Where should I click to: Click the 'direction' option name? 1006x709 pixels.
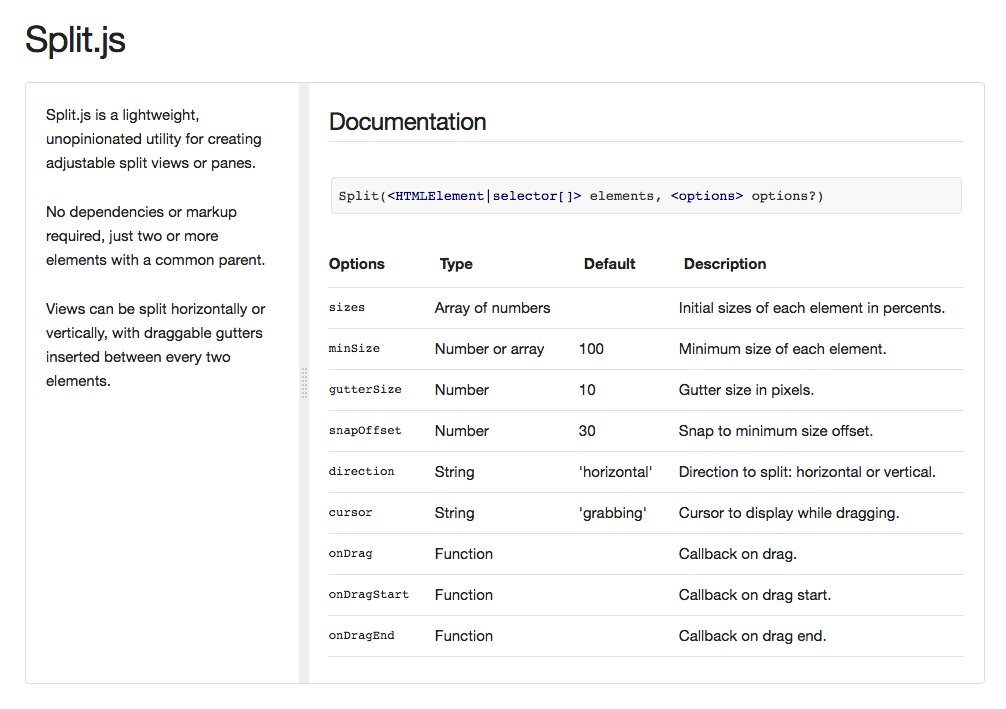pos(361,472)
